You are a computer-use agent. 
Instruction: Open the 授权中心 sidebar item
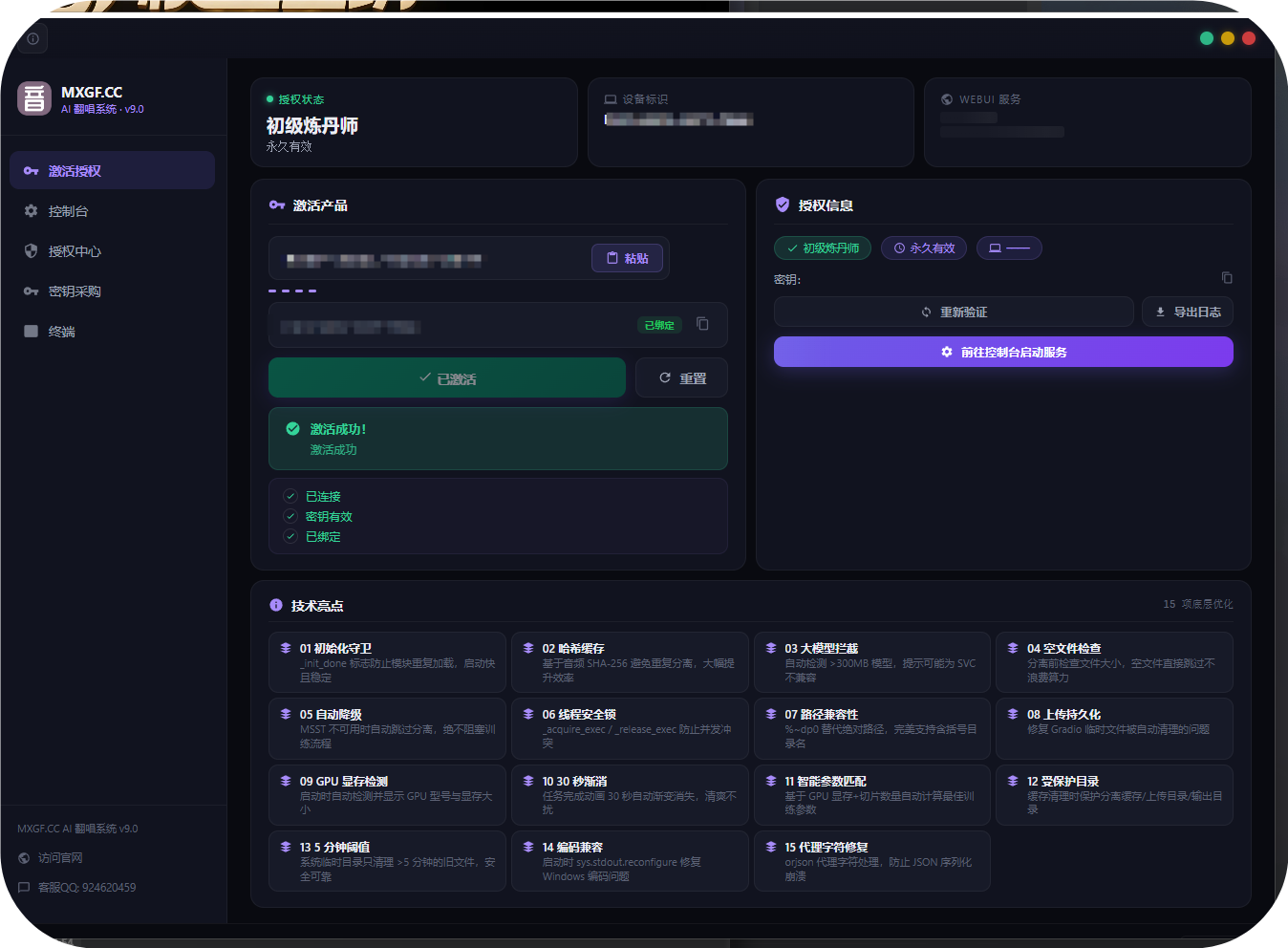coord(112,251)
